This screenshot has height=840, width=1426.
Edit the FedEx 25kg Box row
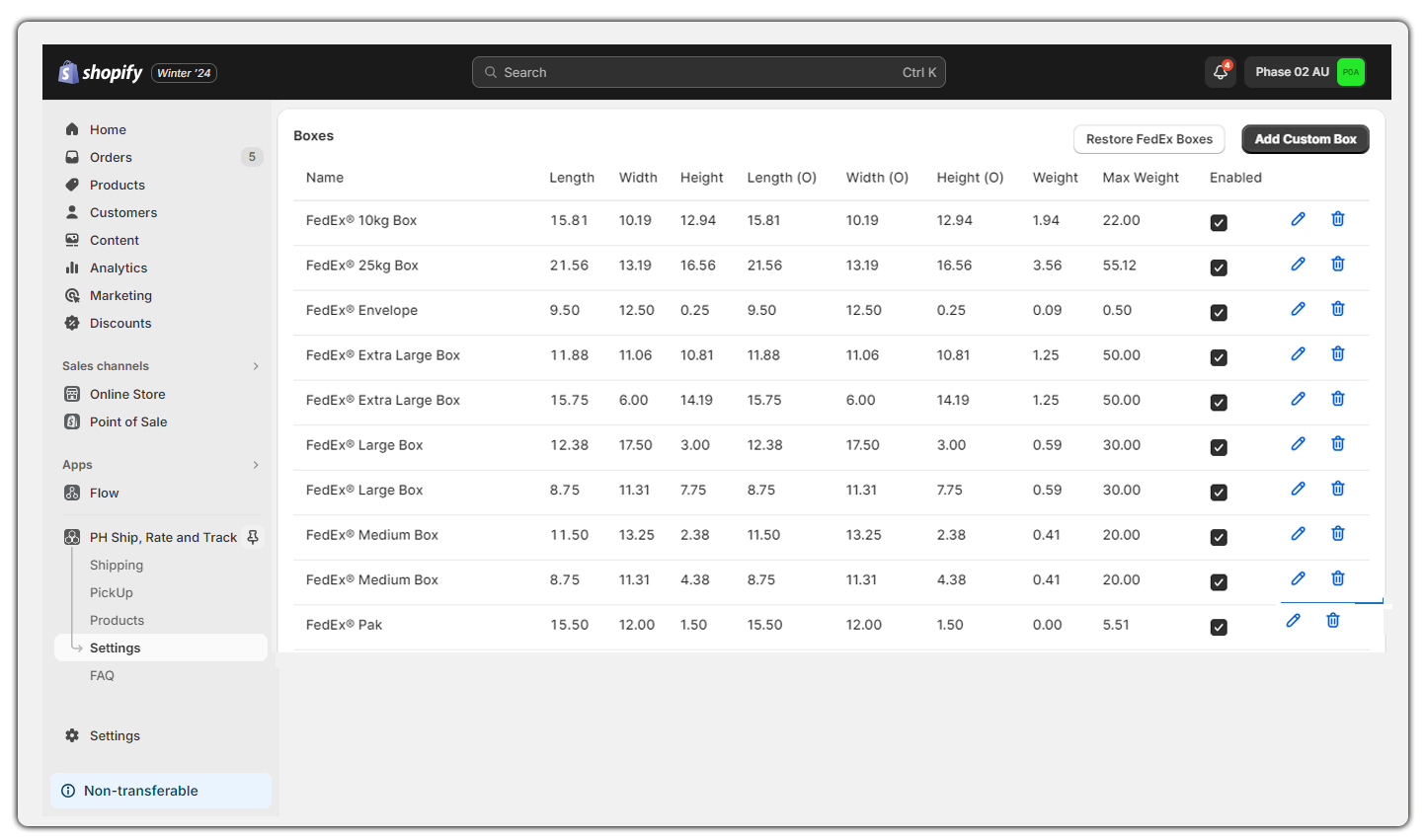click(1298, 264)
